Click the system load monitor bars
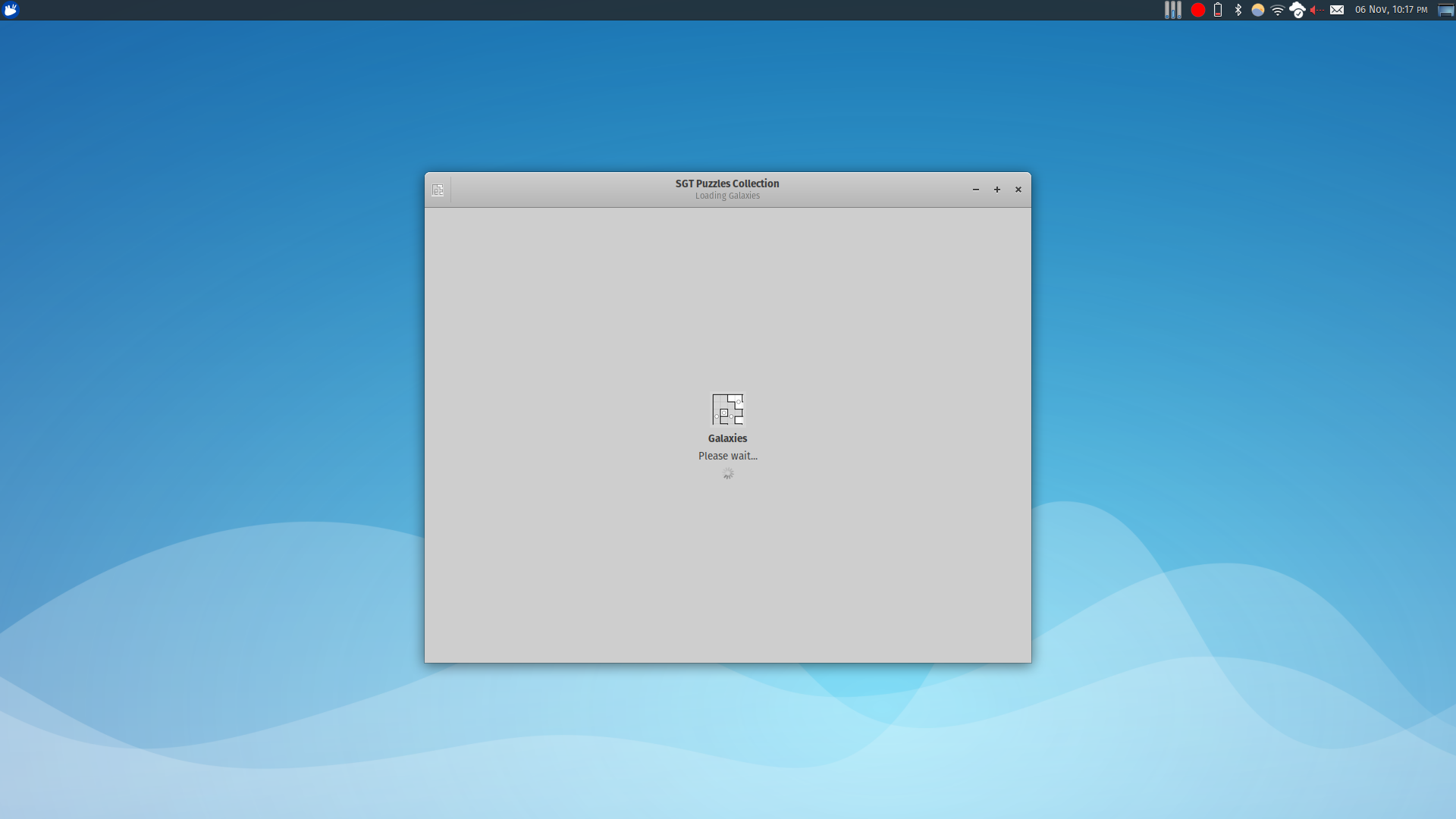The height and width of the screenshot is (819, 1456). pyautogui.click(x=1173, y=10)
